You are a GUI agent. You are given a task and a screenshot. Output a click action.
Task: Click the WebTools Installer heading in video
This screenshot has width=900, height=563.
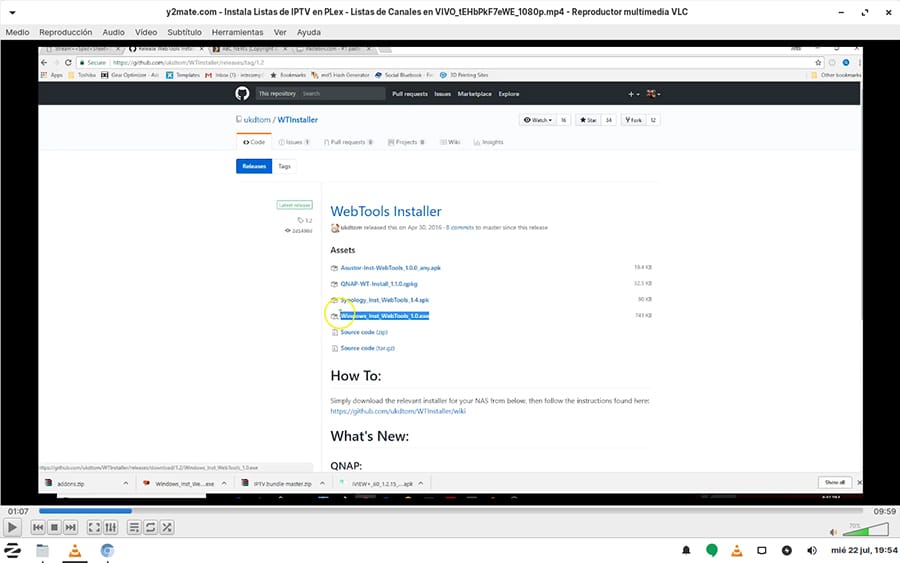tap(386, 211)
